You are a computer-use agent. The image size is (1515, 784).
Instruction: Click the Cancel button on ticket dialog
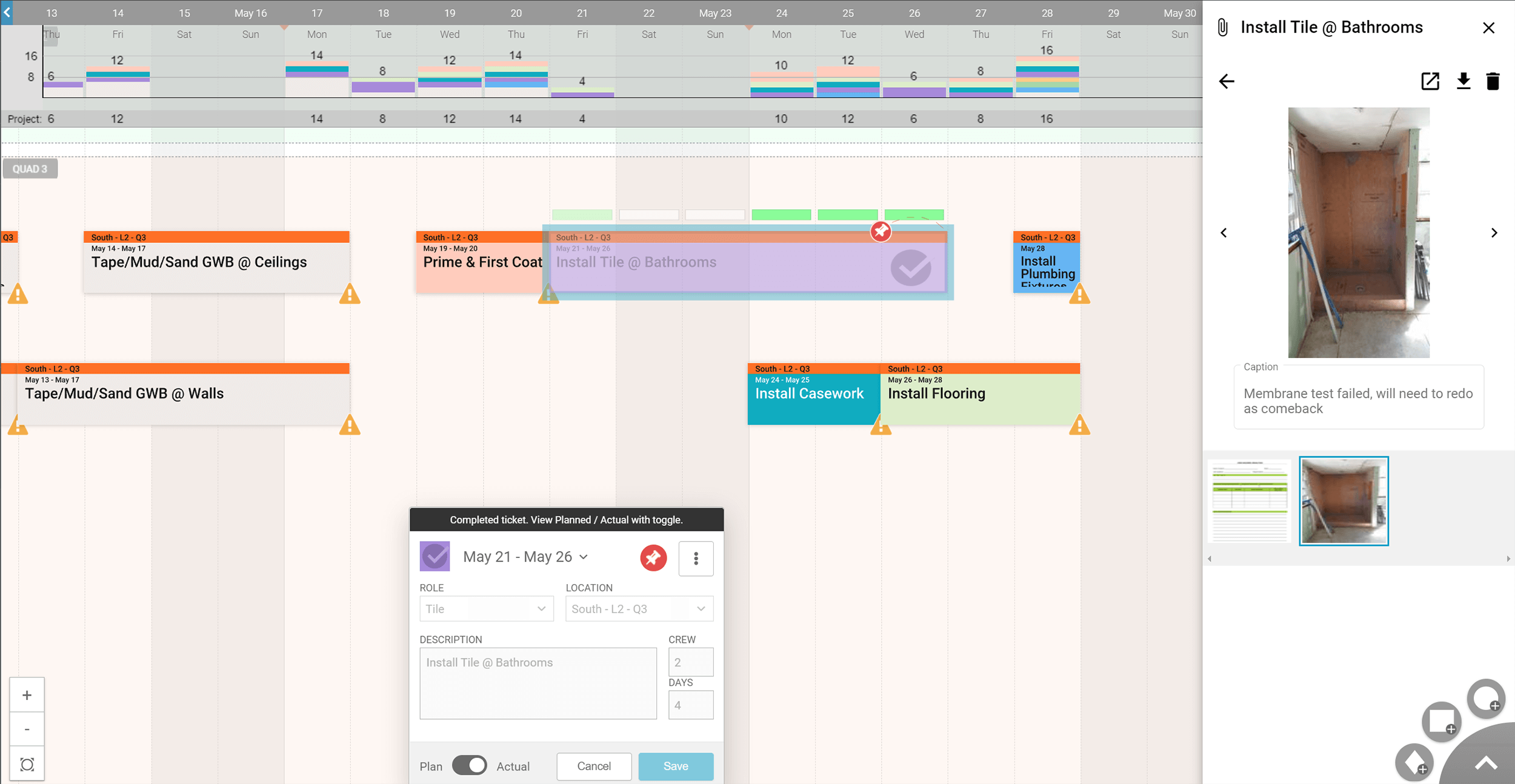(x=594, y=766)
